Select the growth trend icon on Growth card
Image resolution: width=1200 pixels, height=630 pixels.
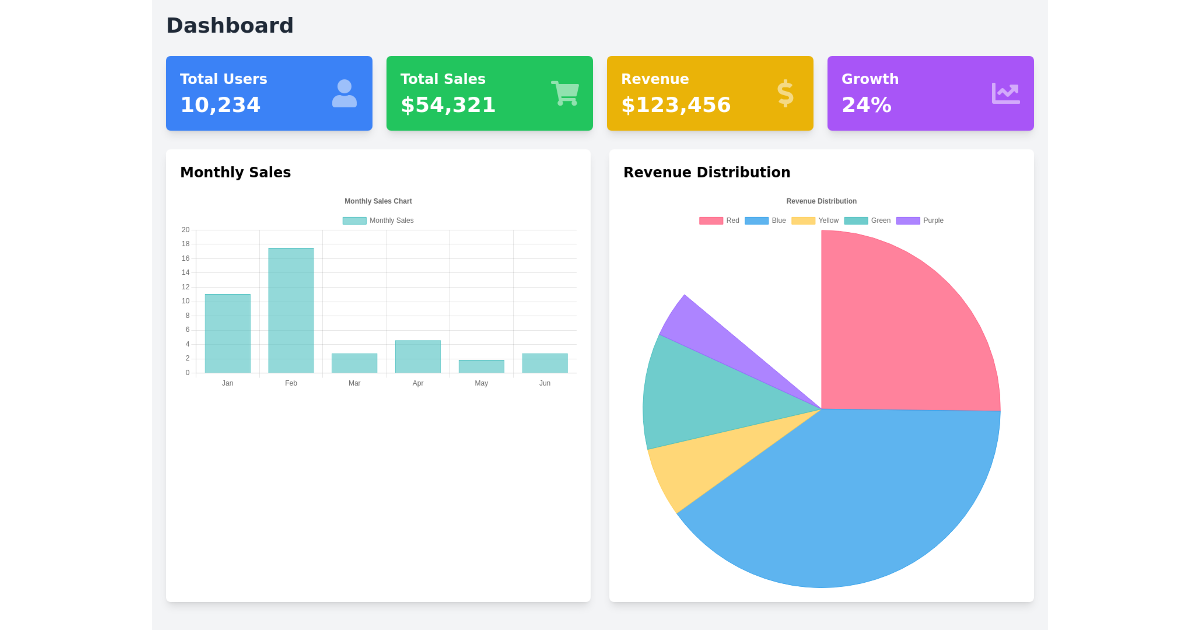1005,92
